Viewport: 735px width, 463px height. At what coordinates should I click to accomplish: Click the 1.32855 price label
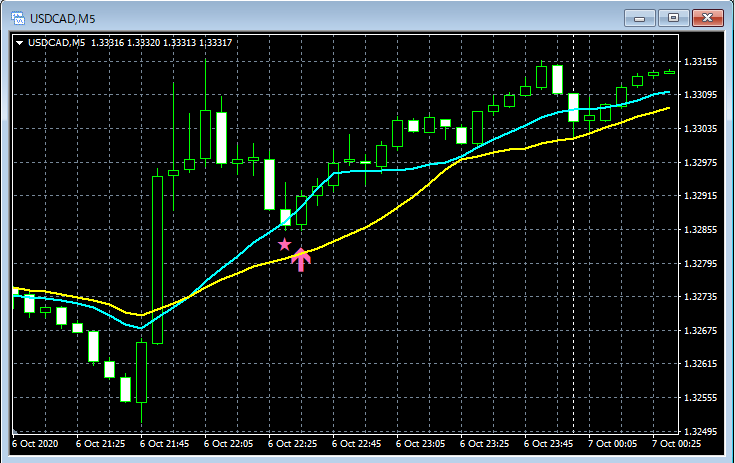700,229
